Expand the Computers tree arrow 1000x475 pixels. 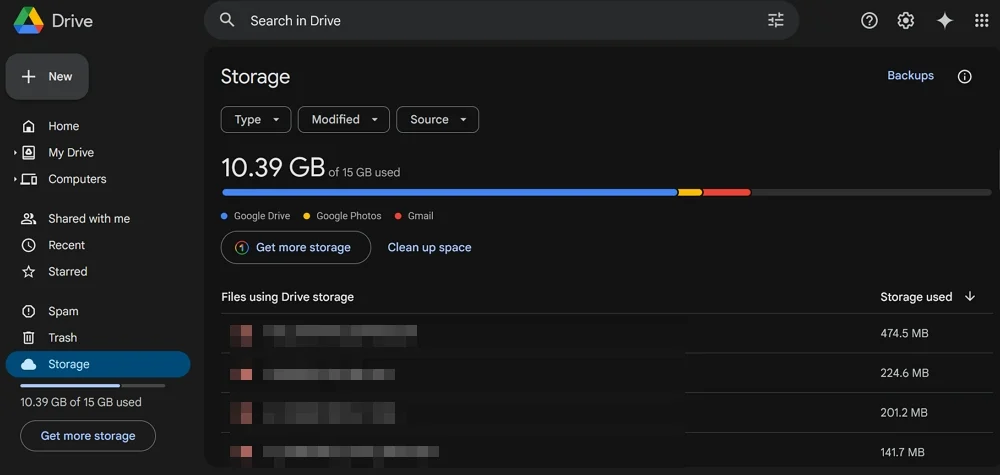tap(15, 180)
